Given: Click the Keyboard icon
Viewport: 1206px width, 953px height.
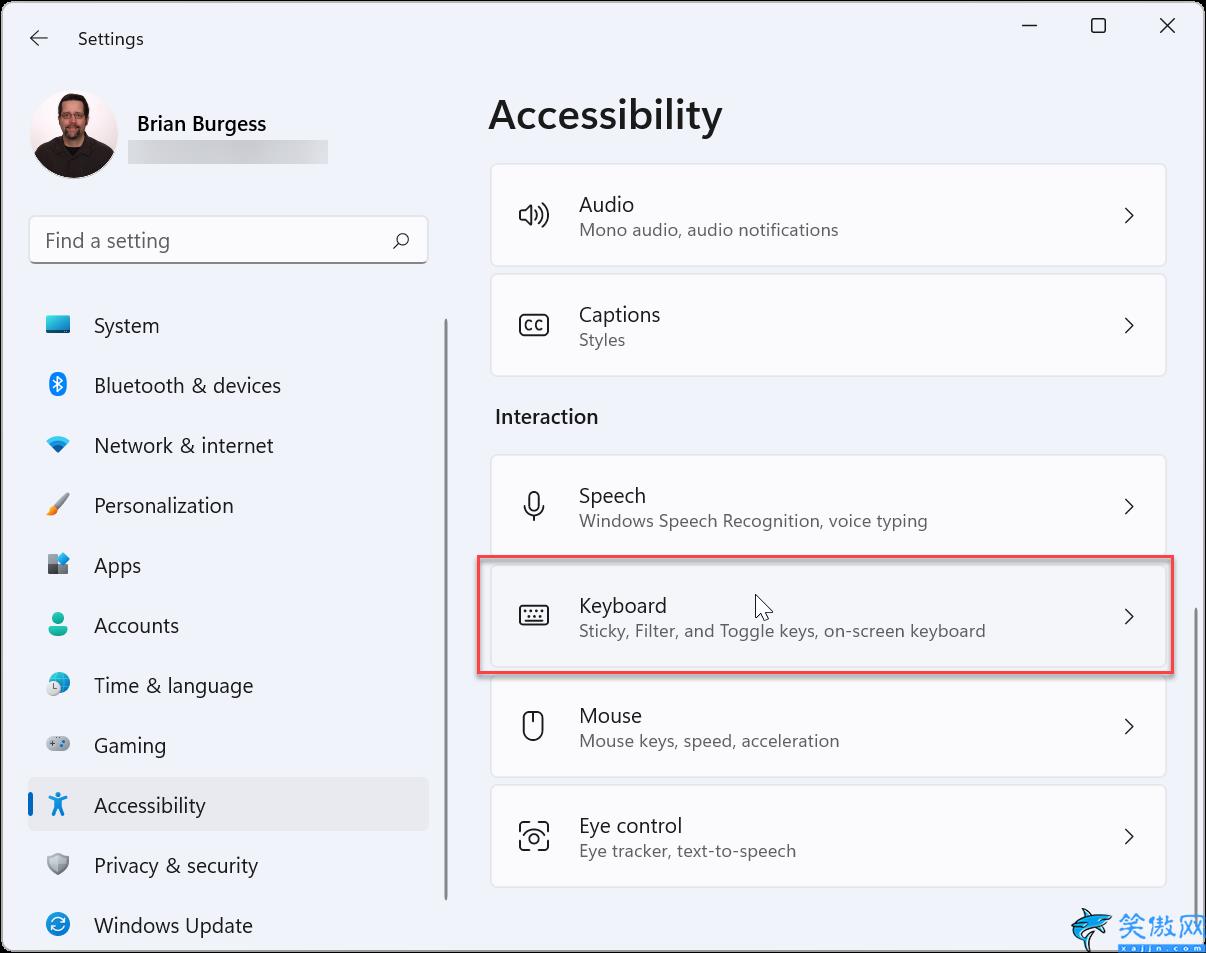Looking at the screenshot, I should click(x=534, y=616).
